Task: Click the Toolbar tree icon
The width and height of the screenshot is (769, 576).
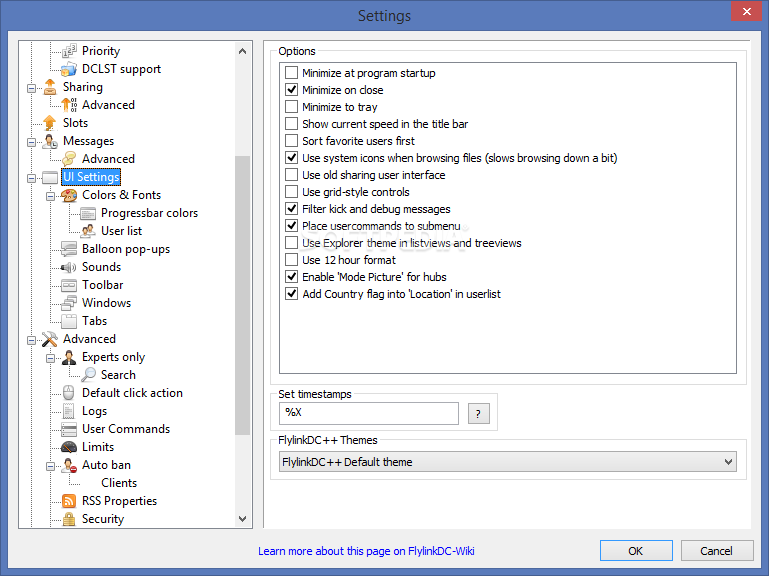Action: tap(69, 285)
